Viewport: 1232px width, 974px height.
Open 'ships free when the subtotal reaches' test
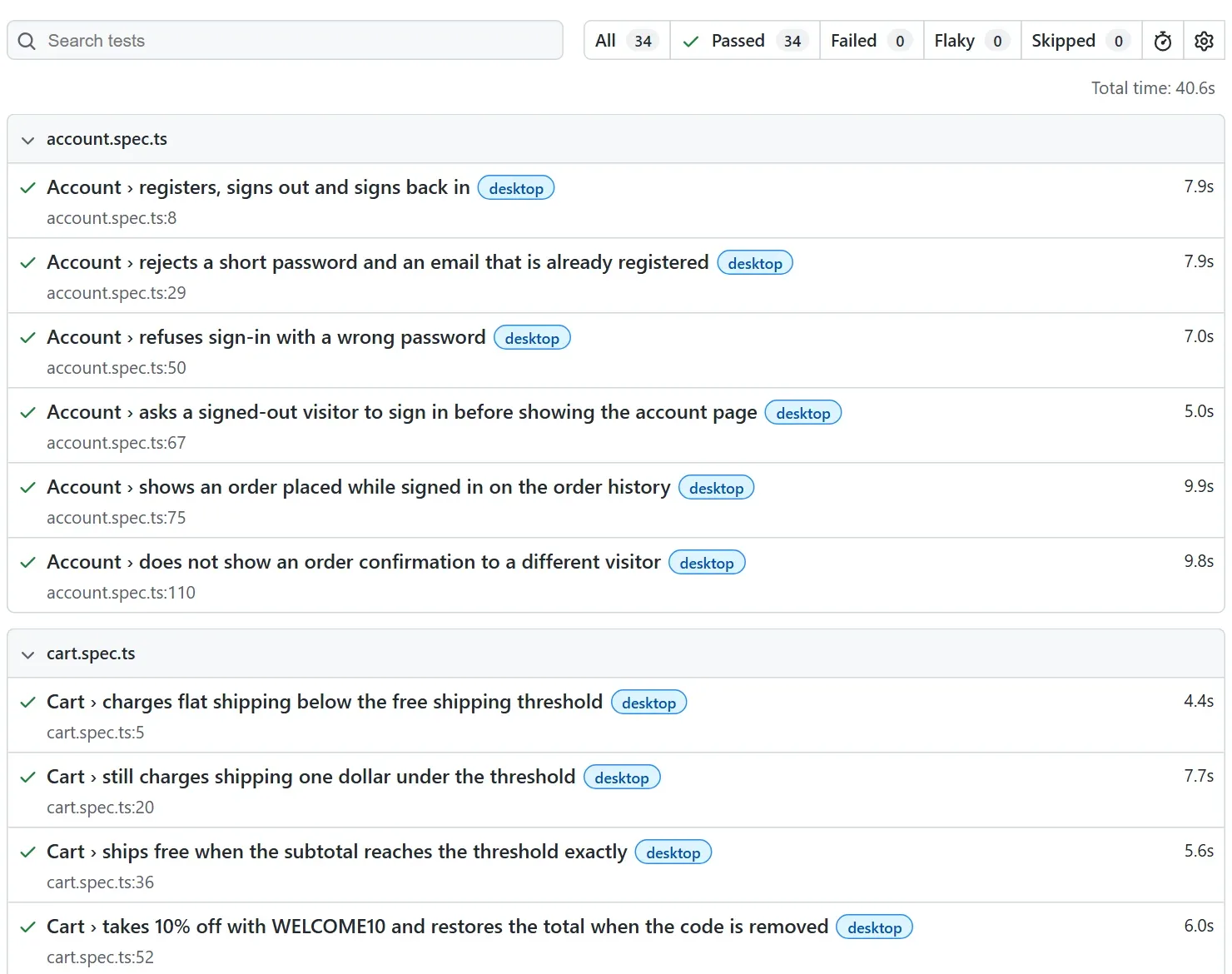click(x=337, y=852)
